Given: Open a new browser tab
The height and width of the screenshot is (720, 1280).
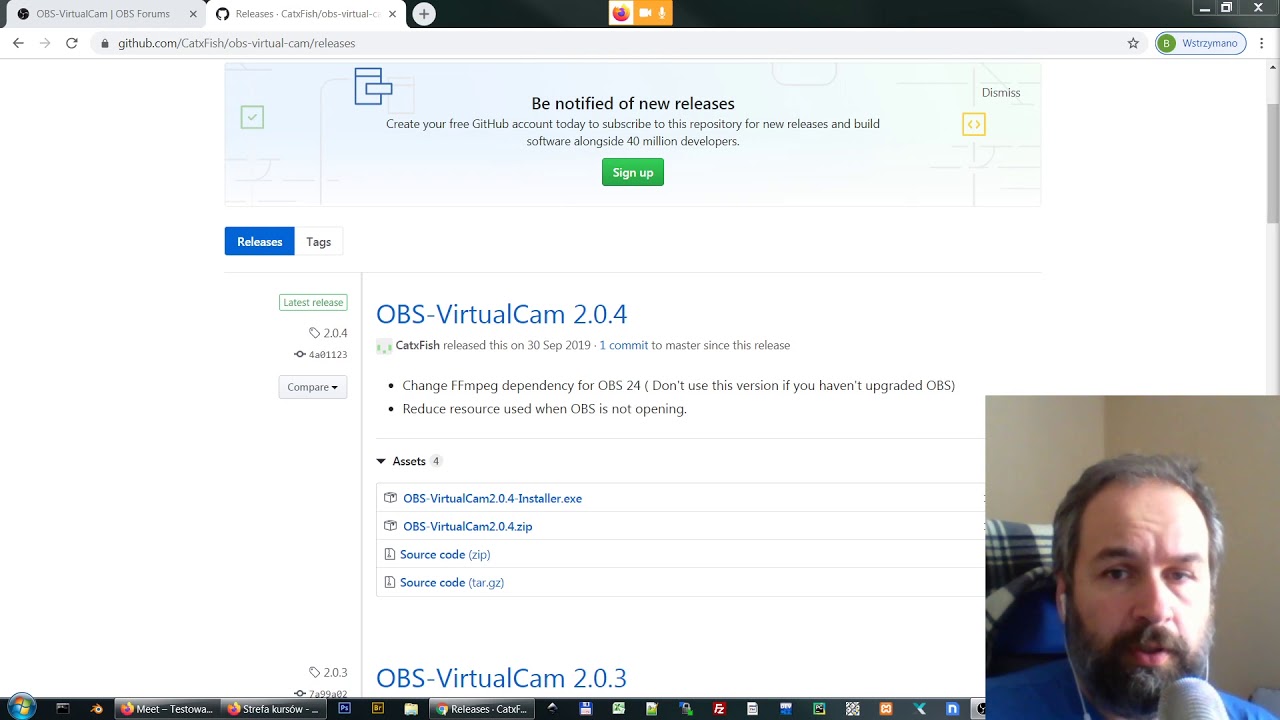Looking at the screenshot, I should (x=424, y=14).
